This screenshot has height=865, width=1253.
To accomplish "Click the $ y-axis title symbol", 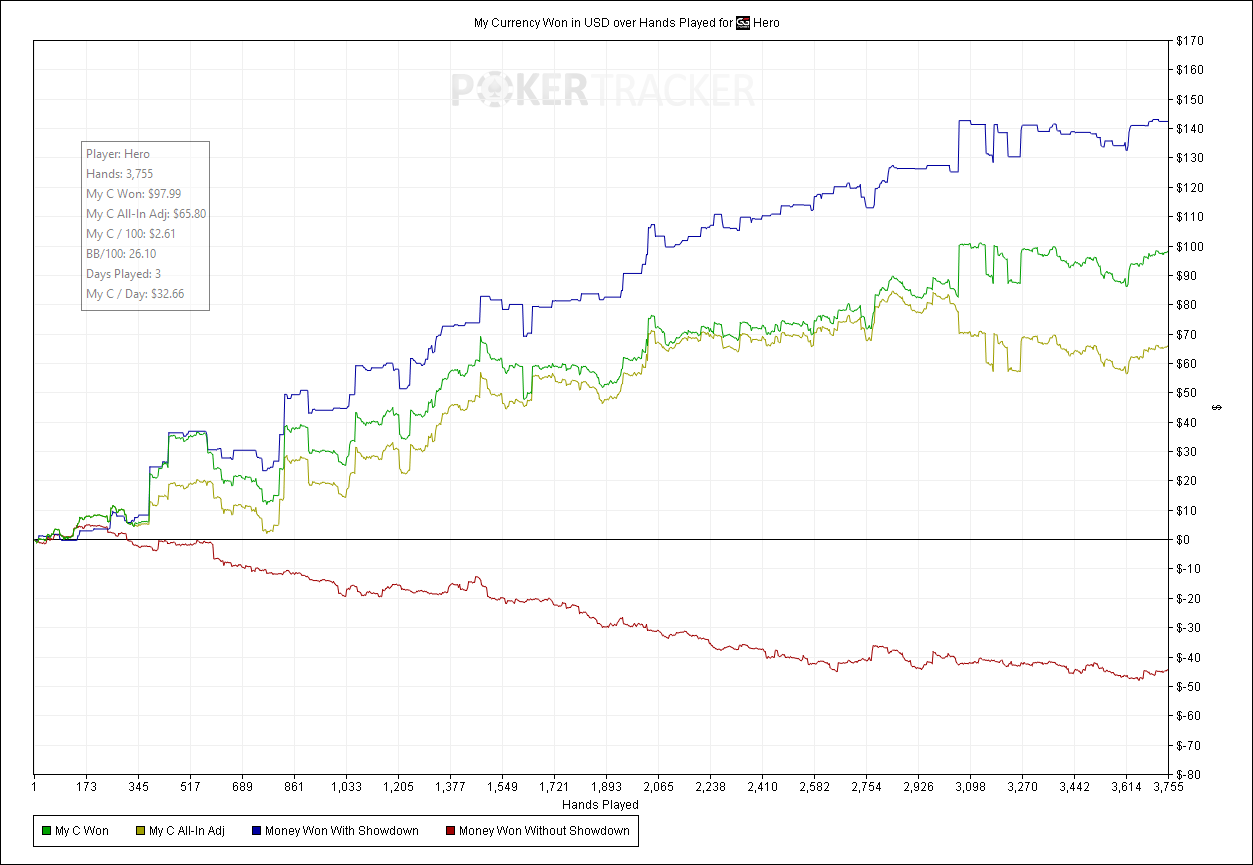I will click(x=1217, y=407).
